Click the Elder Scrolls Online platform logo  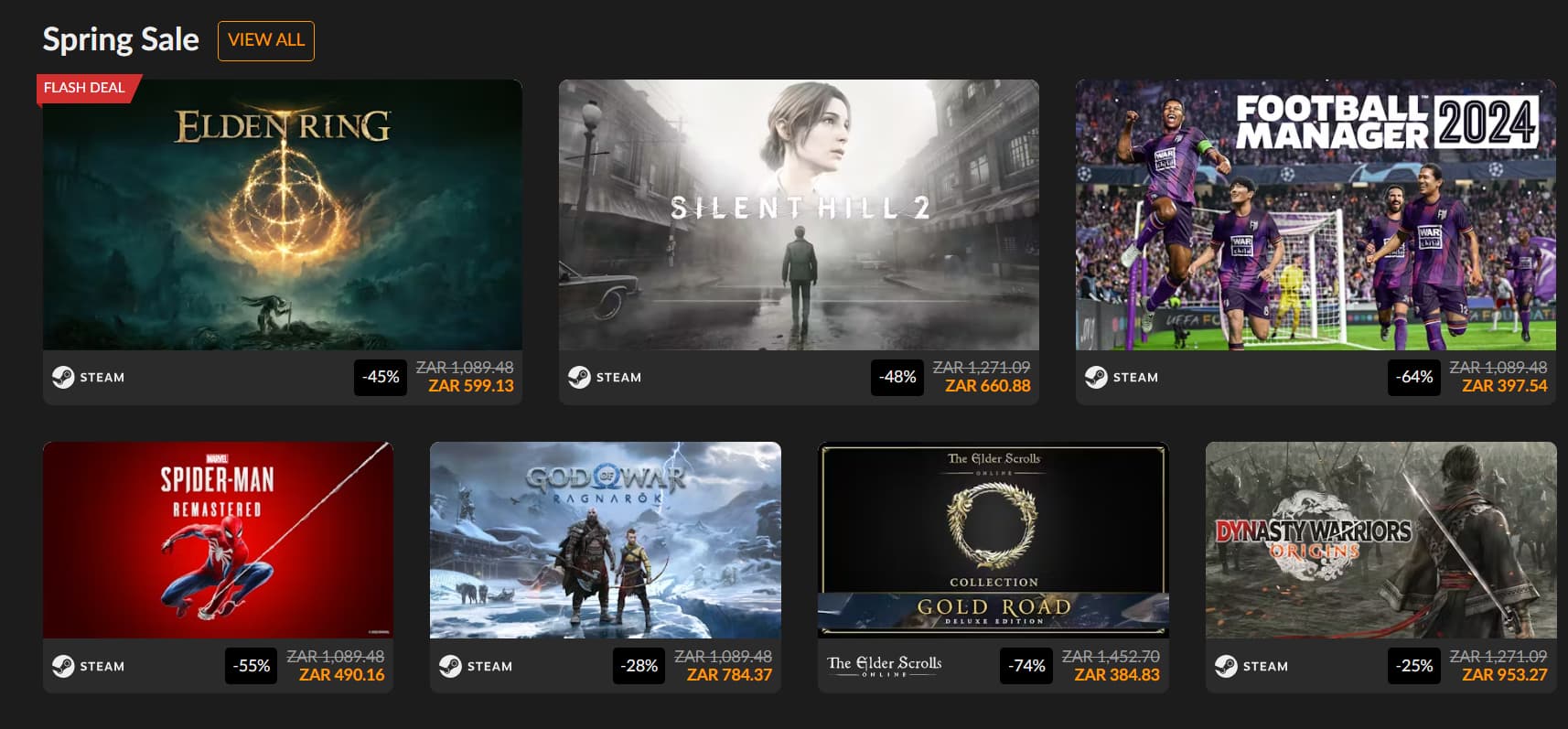point(885,666)
